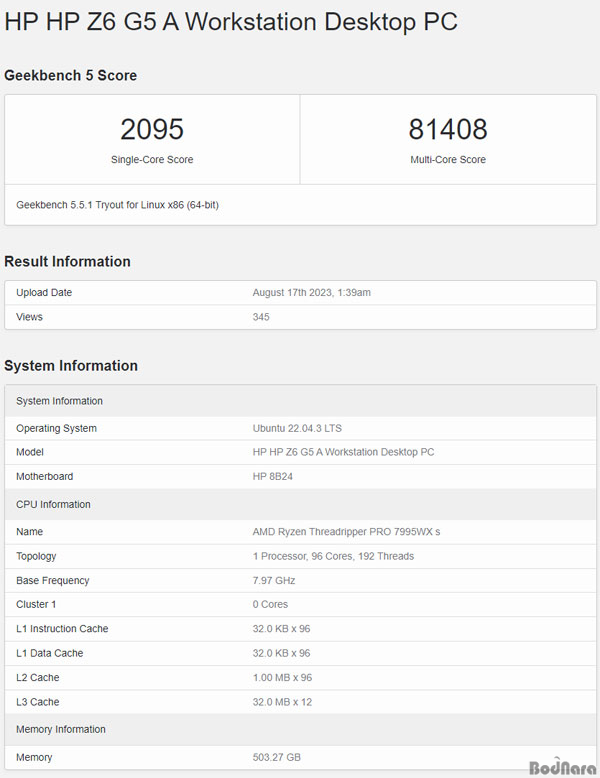This screenshot has height=778, width=600.
Task: Click the System Information table section header
Action: 300,401
